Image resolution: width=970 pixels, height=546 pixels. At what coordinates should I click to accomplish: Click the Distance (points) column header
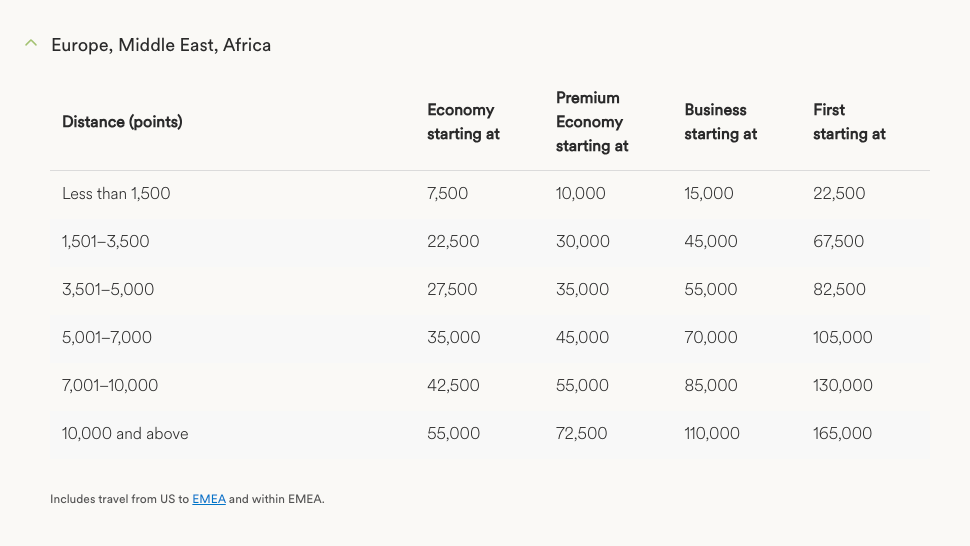tap(122, 122)
